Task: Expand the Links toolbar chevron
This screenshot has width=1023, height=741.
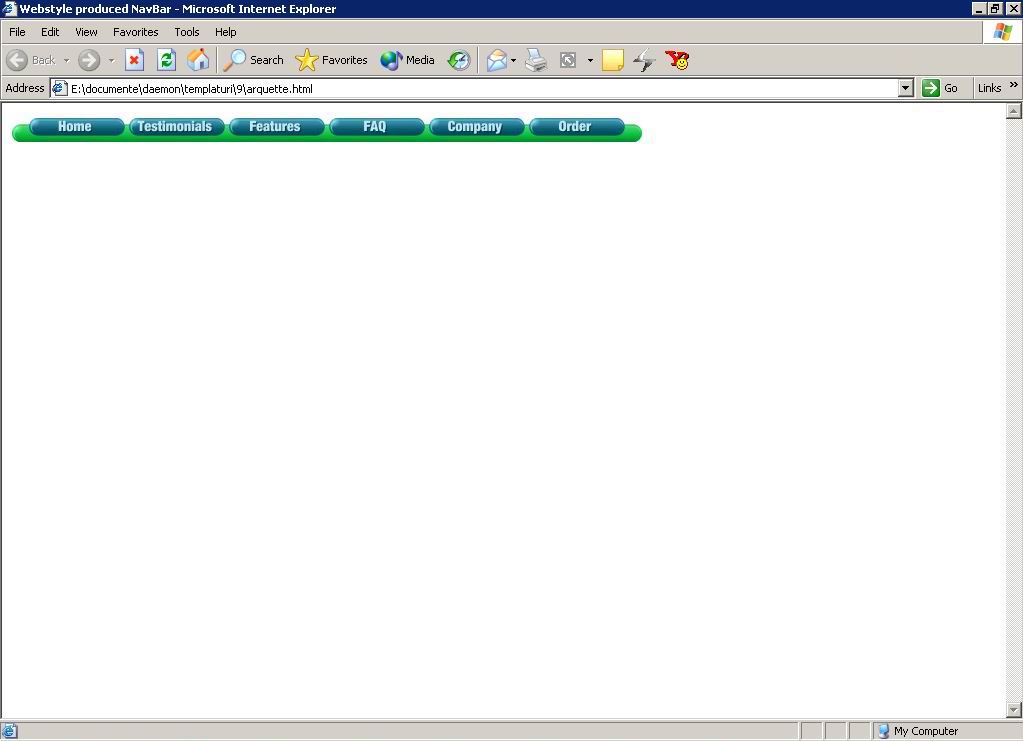Action: 1013,87
